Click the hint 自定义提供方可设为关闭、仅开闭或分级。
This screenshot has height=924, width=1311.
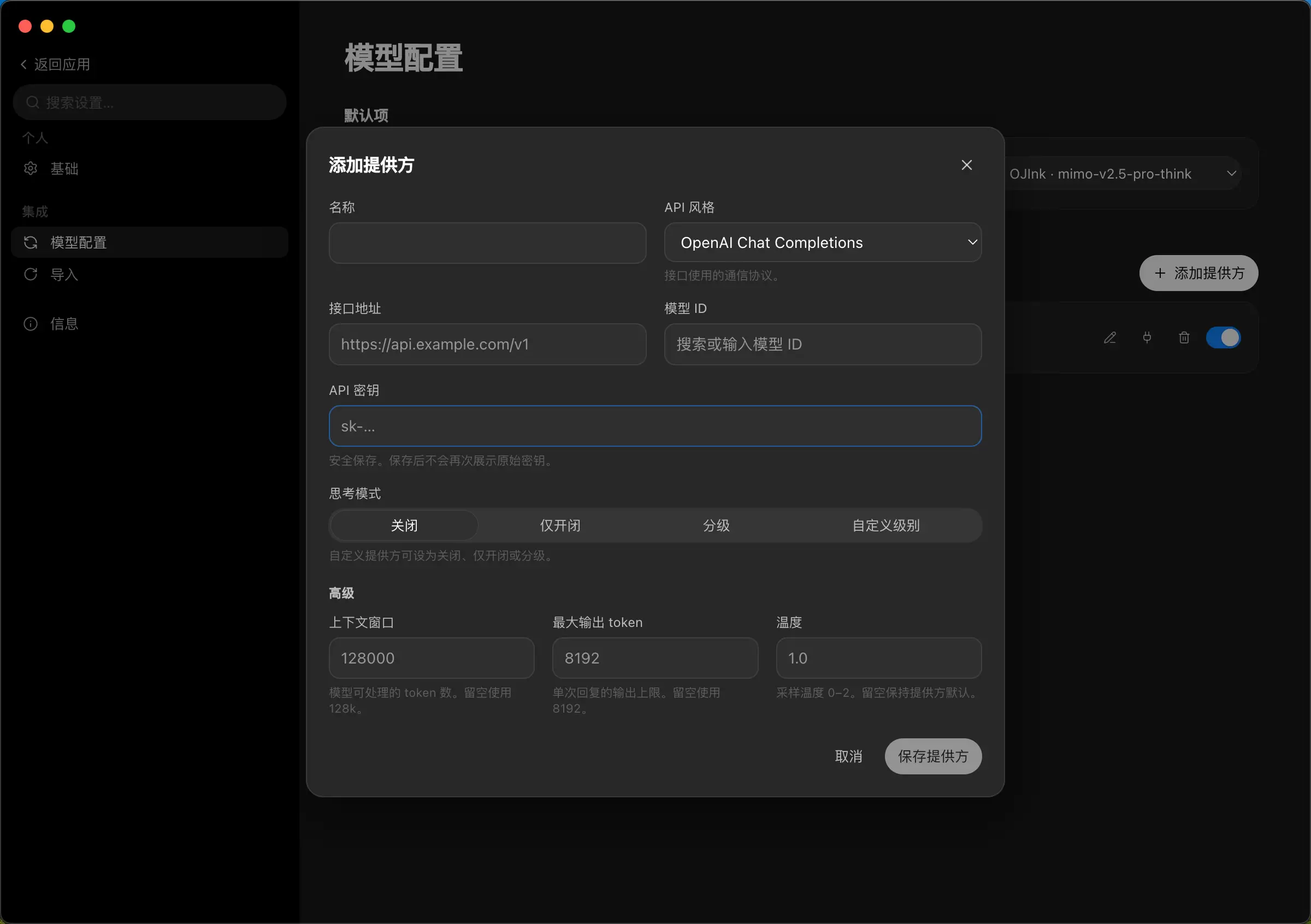(442, 556)
